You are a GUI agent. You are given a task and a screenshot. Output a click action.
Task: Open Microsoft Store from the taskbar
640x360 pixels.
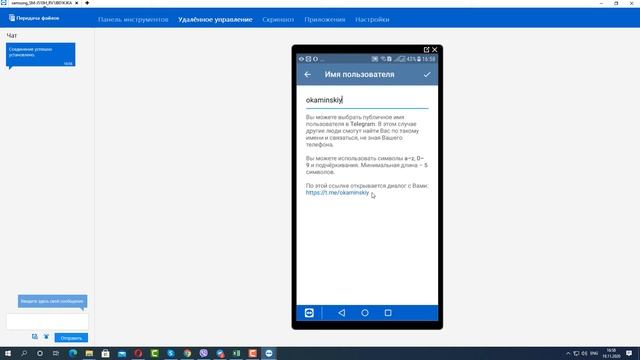point(105,353)
